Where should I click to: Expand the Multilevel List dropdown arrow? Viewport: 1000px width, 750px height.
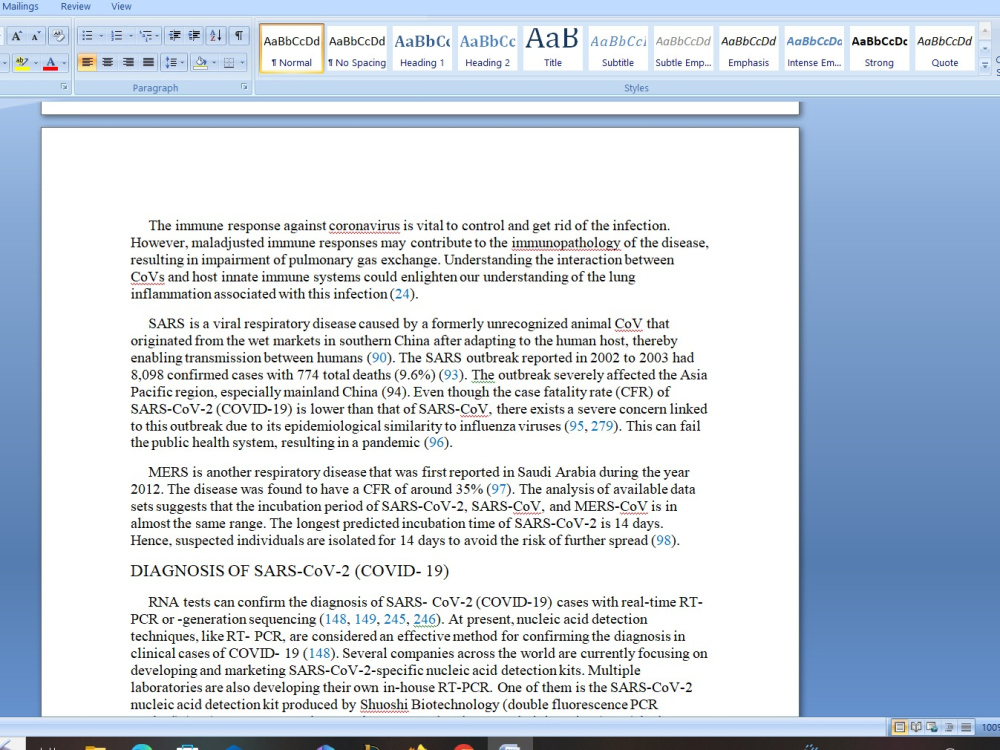point(158,36)
